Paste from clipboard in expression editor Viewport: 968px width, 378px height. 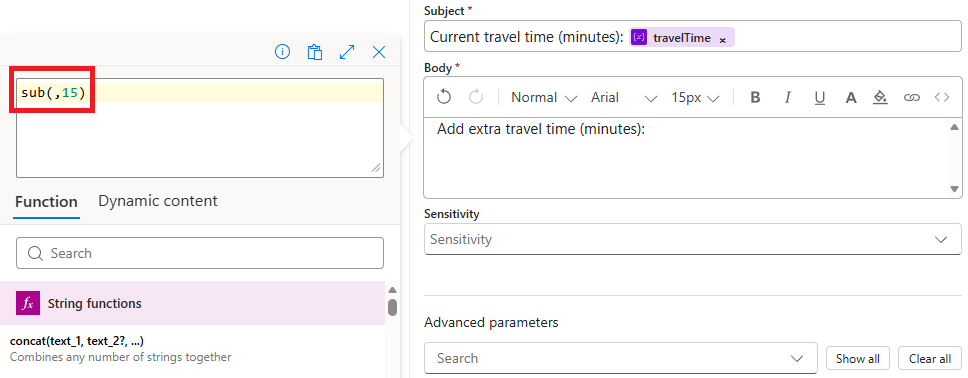click(x=315, y=52)
